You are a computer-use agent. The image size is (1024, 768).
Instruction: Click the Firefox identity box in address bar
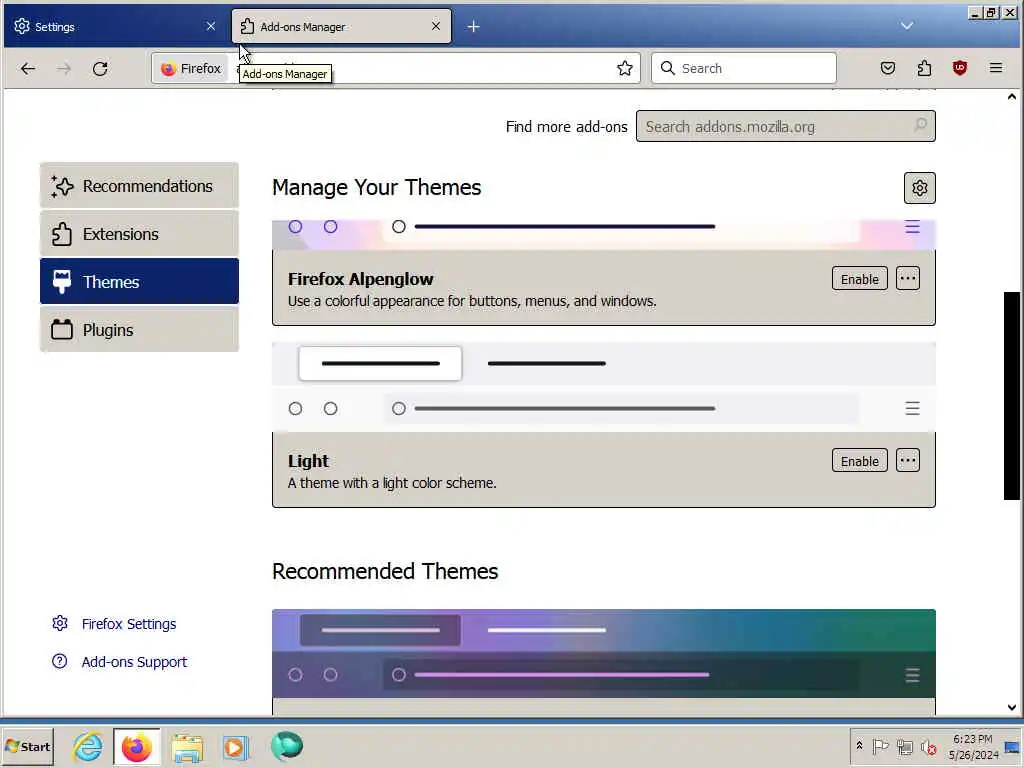(x=191, y=69)
